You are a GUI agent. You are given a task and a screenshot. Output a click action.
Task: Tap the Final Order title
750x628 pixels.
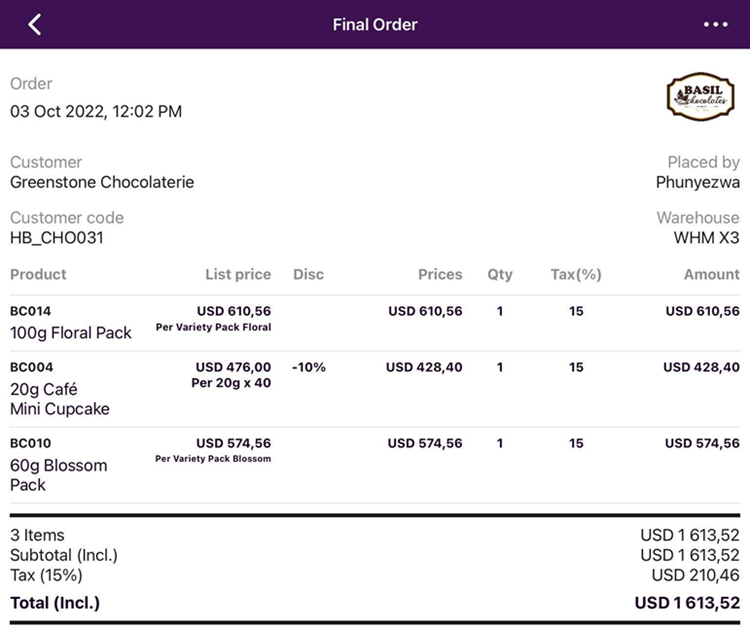[375, 25]
